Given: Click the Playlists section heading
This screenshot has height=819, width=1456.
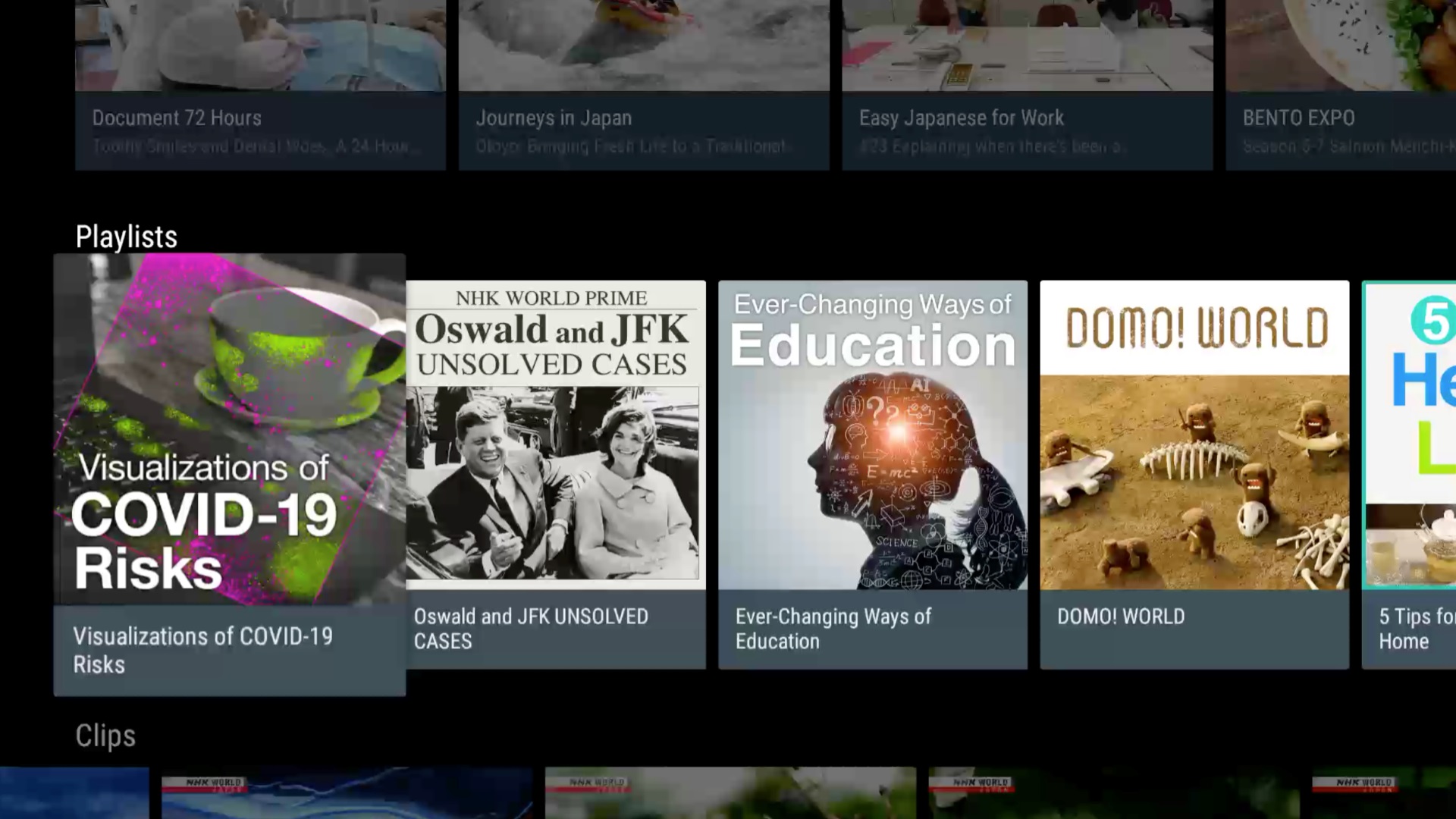Looking at the screenshot, I should [x=127, y=237].
